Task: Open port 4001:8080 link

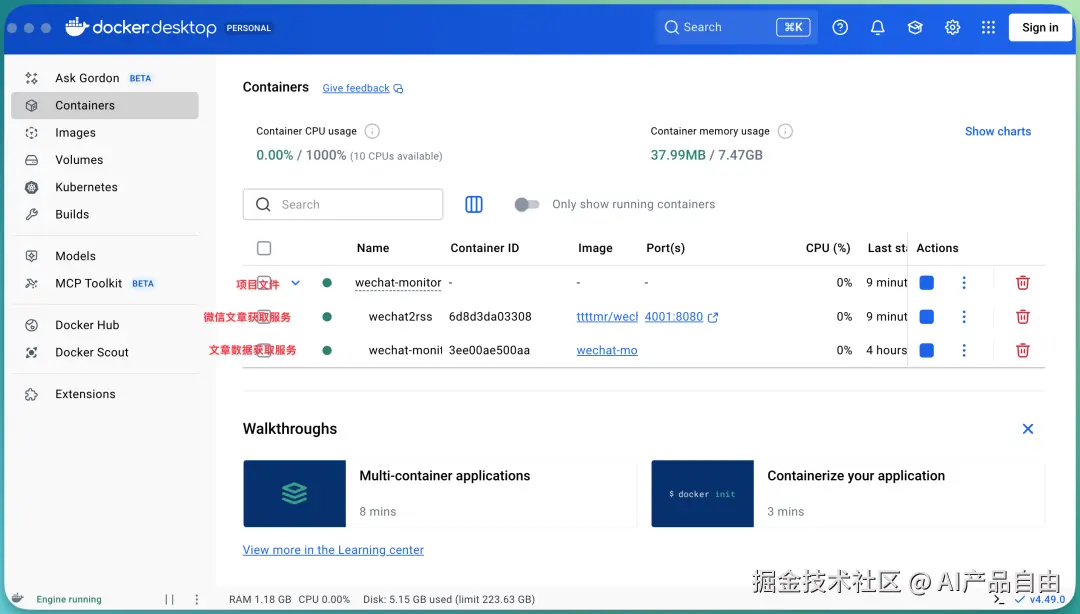Action: tap(674, 317)
